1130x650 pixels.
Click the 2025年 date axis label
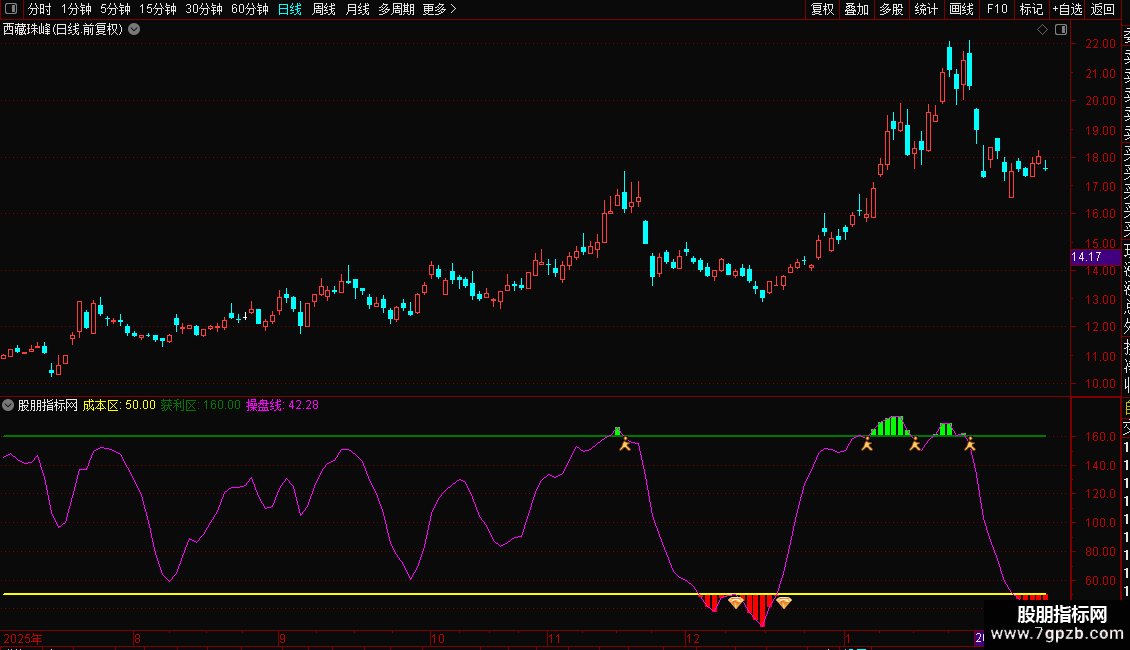pos(23,638)
